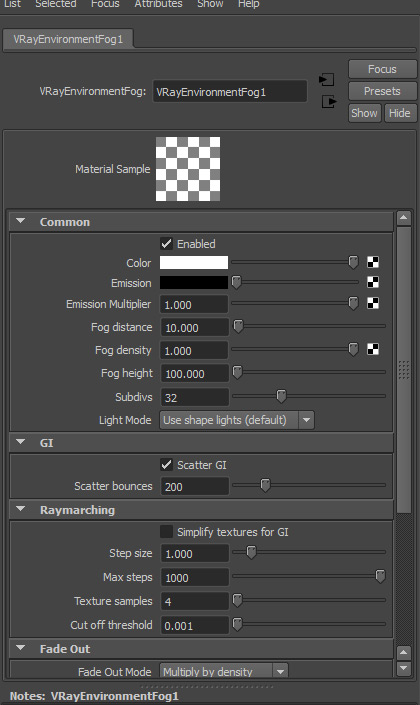Image resolution: width=420 pixels, height=705 pixels.
Task: Click the Fog height slider handle
Action: tap(237, 372)
